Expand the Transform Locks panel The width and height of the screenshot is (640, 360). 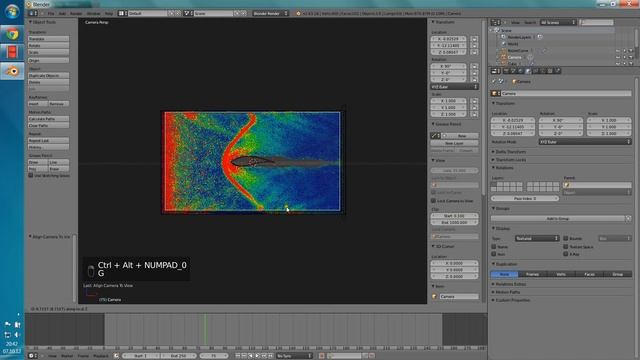click(511, 160)
